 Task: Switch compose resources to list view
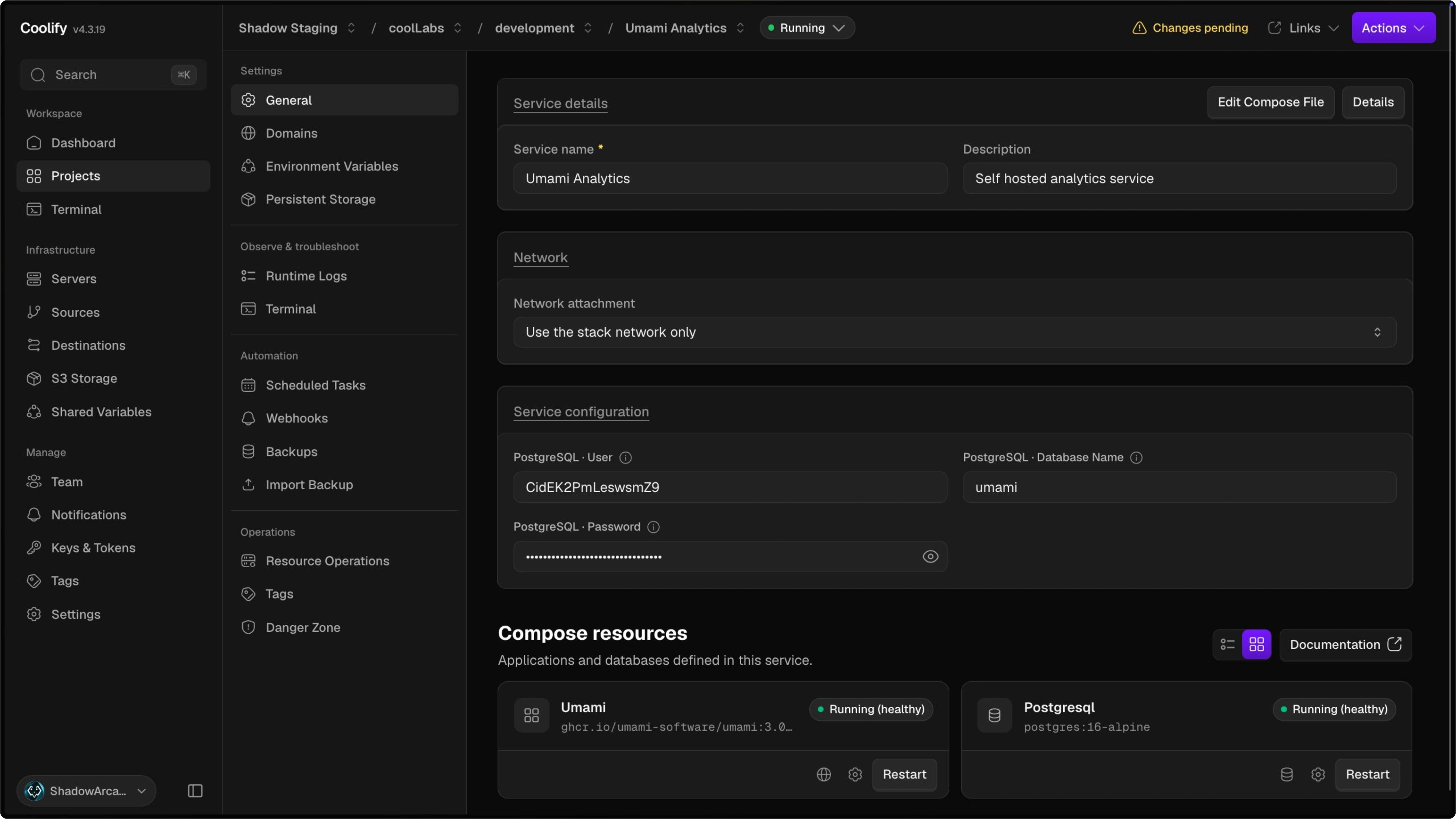1227,644
